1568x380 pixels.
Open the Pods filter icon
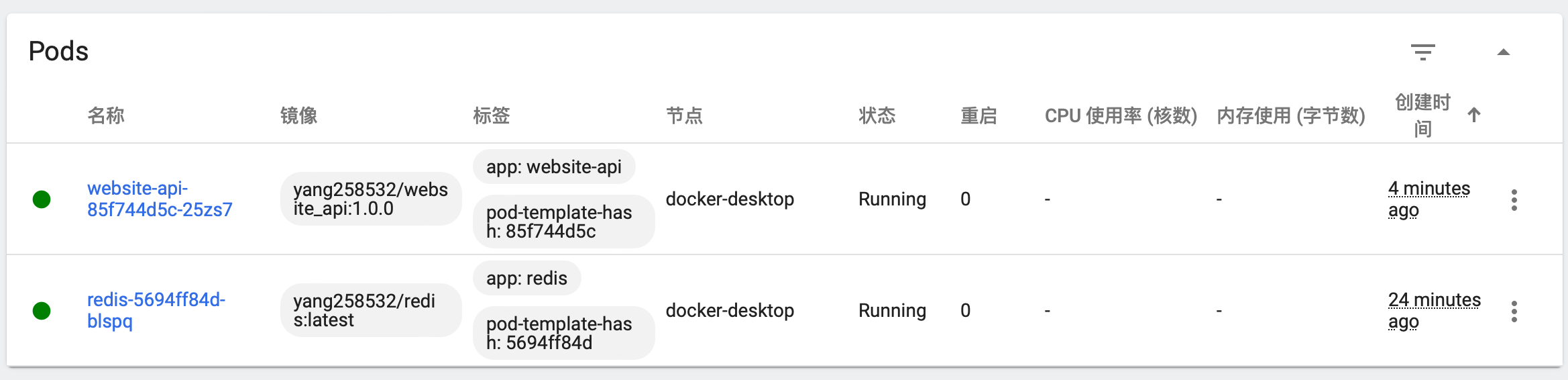(1422, 52)
